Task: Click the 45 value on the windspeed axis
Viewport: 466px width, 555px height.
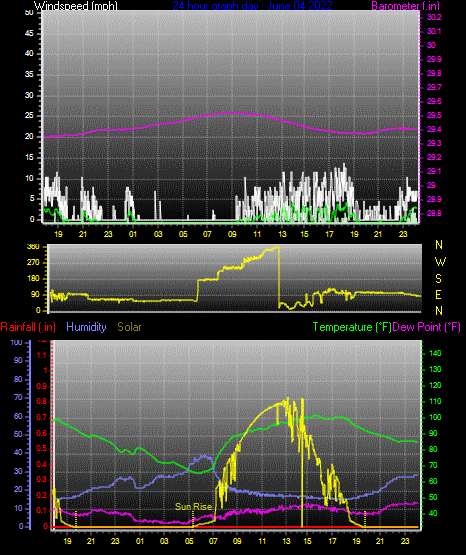Action: pos(29,33)
